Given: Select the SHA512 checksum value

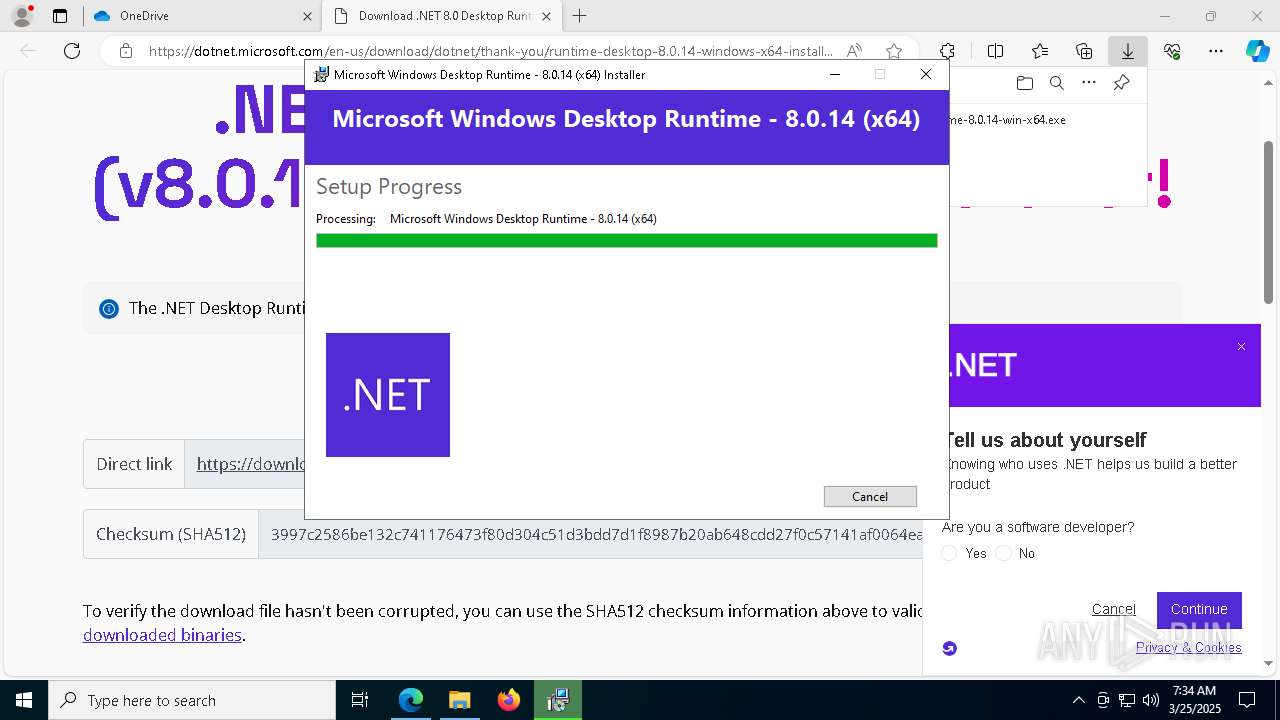Looking at the screenshot, I should (x=597, y=534).
